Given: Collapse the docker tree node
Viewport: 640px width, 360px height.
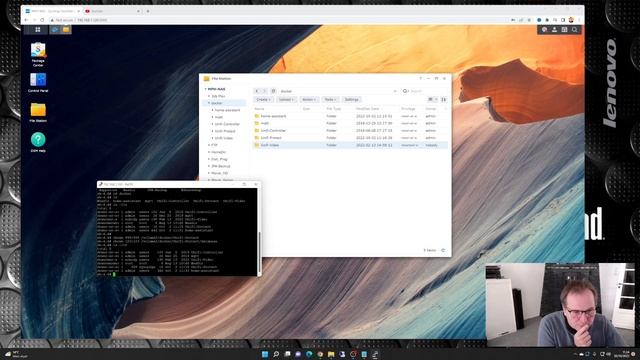Looking at the screenshot, I should pyautogui.click(x=209, y=103).
